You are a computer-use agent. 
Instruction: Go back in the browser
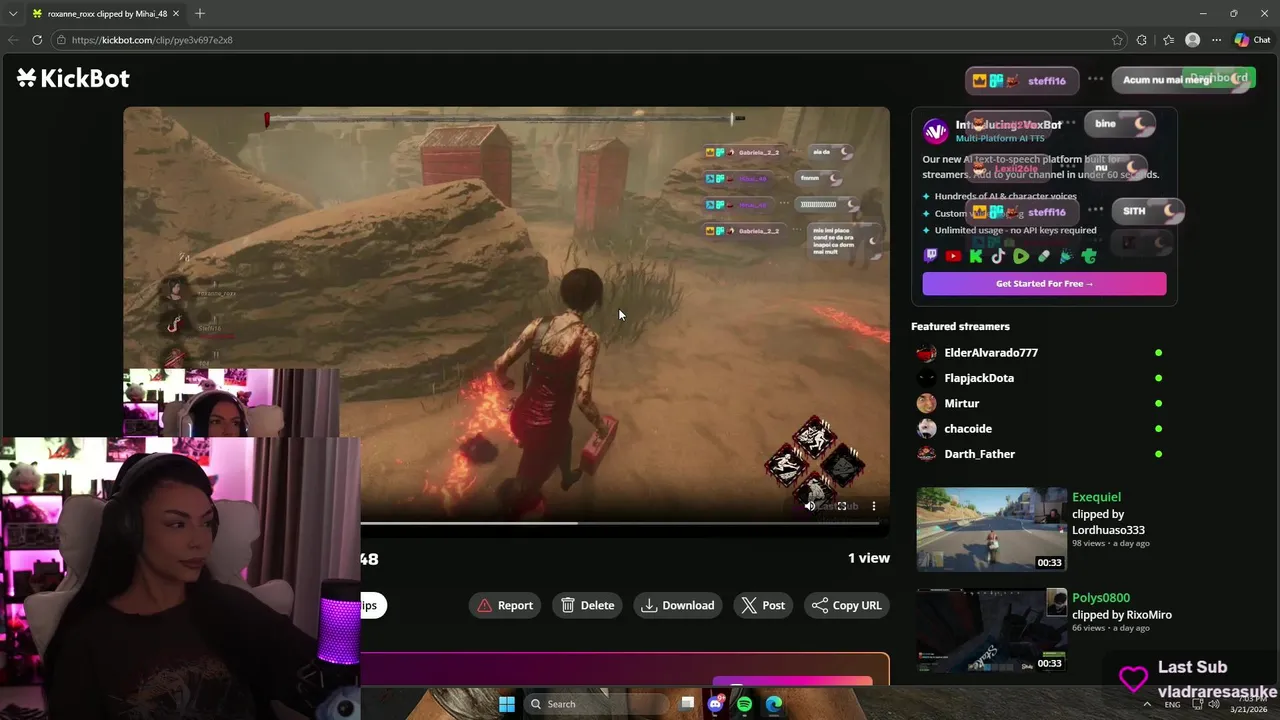click(12, 40)
